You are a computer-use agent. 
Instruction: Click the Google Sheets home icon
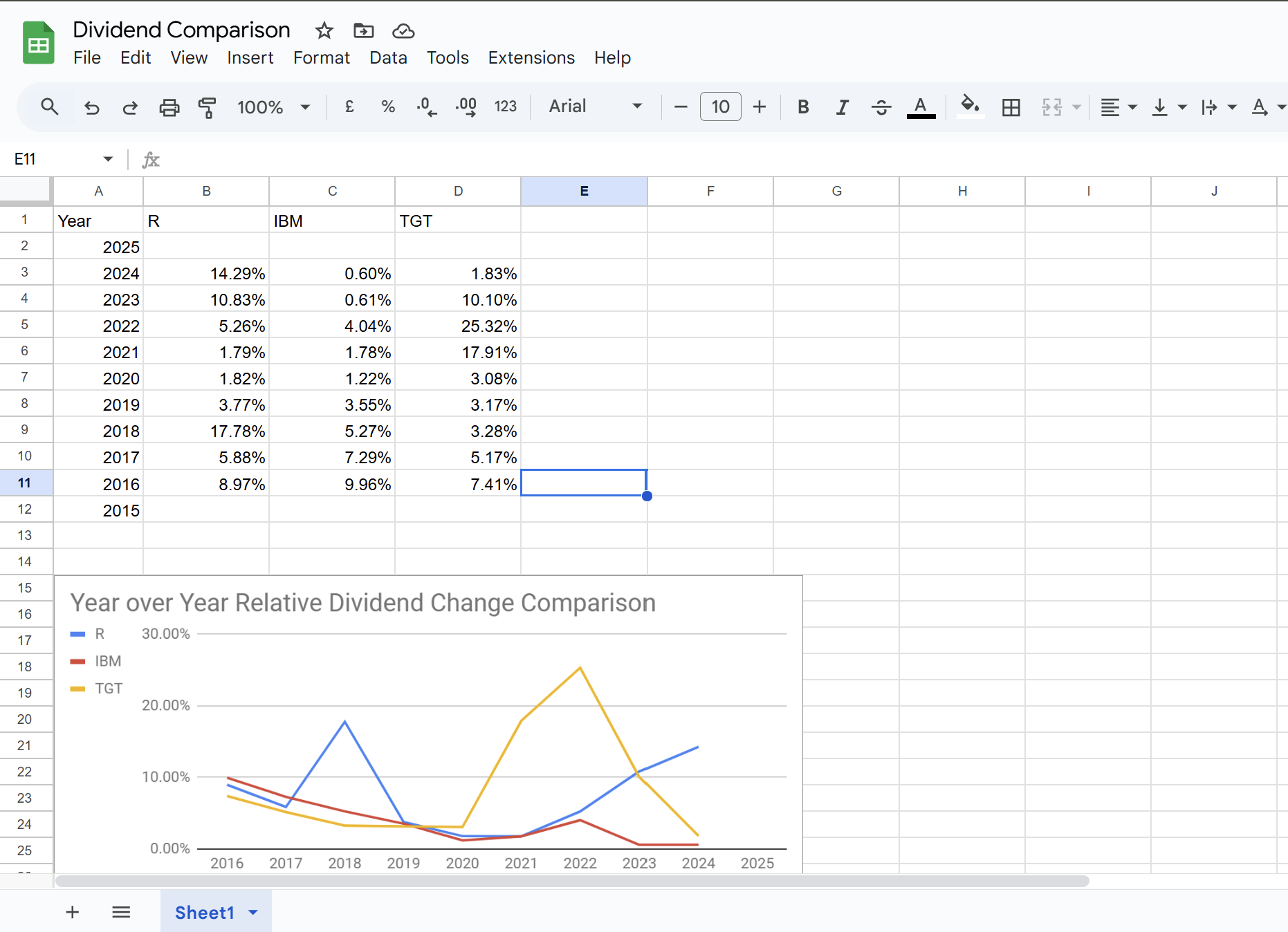coord(39,43)
